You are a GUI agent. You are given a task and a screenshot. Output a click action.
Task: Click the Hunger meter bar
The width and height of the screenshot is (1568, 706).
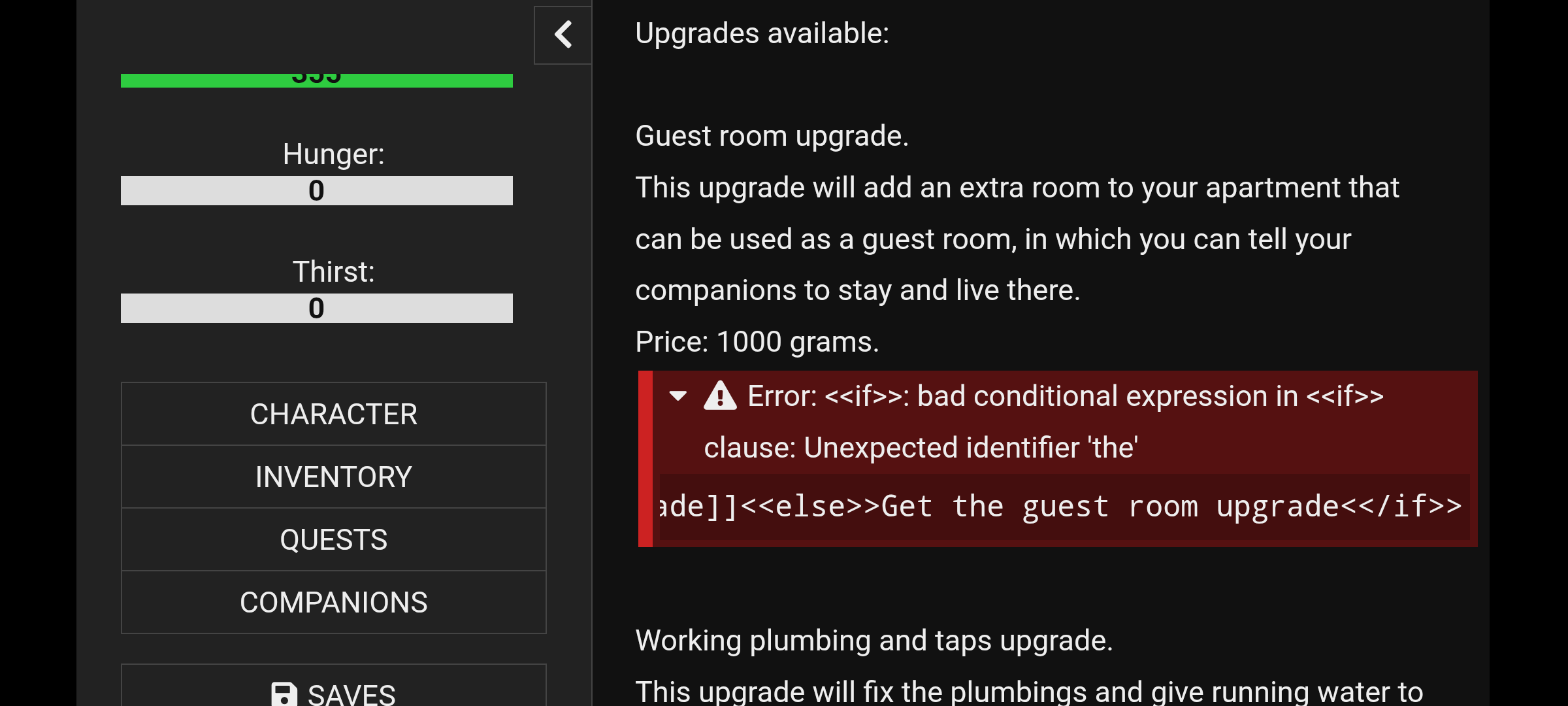[316, 191]
